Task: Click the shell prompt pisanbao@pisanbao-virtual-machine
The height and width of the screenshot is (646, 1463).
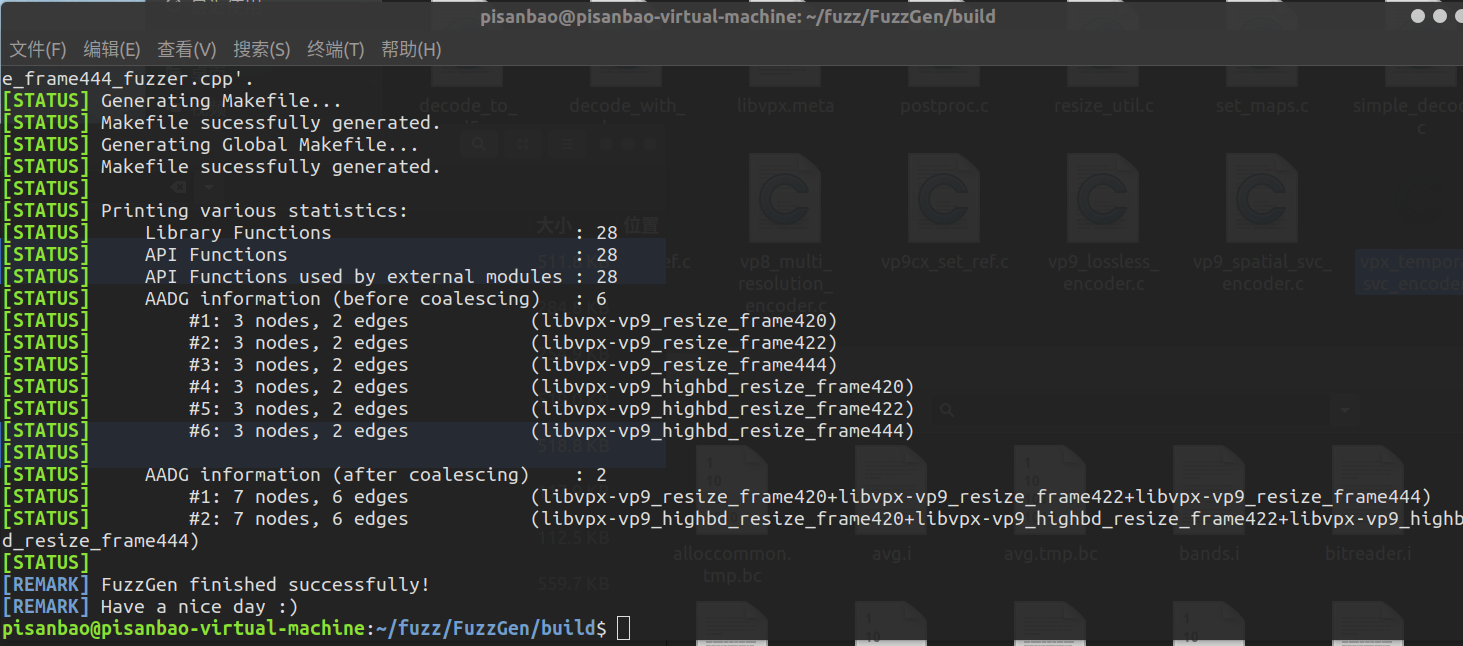Action: (x=184, y=628)
